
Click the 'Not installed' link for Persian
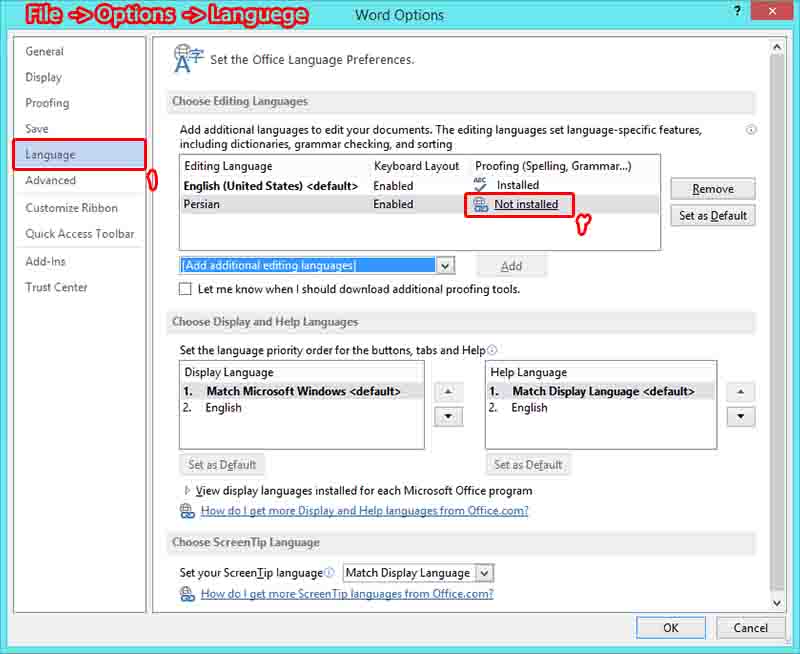coord(526,205)
